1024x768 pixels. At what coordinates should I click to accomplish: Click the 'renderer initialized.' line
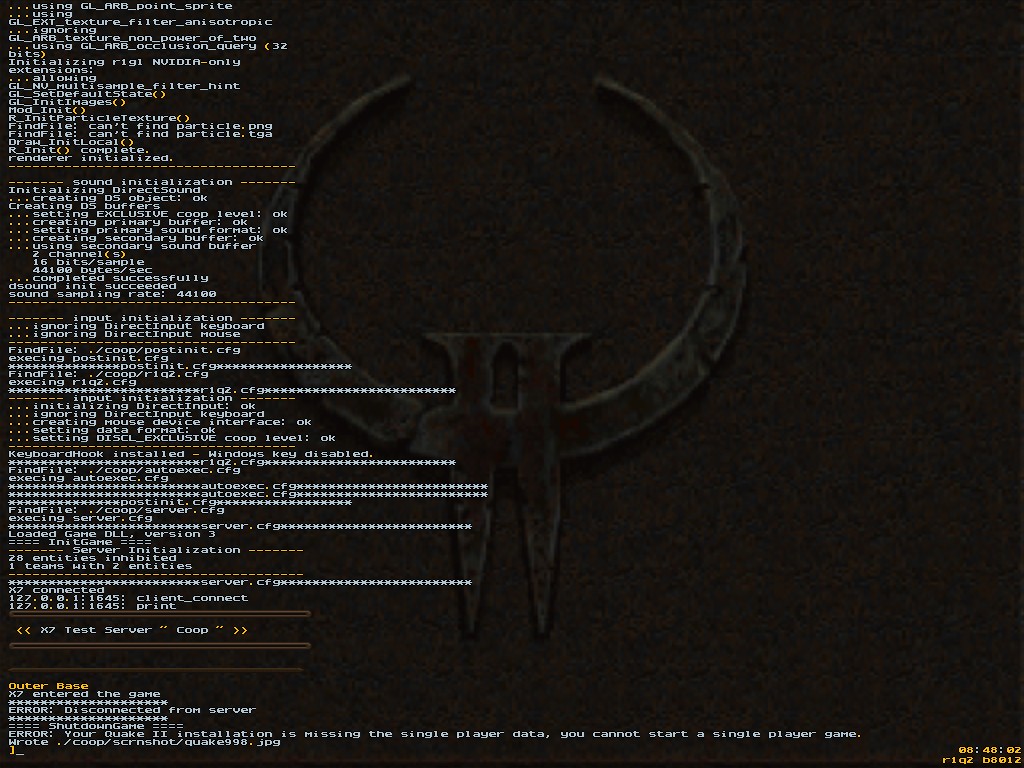pyautogui.click(x=90, y=158)
